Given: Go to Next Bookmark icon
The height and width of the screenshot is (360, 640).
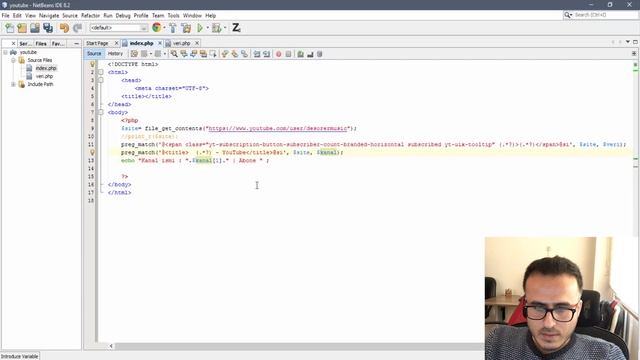Looking at the screenshot, I should 235,54.
